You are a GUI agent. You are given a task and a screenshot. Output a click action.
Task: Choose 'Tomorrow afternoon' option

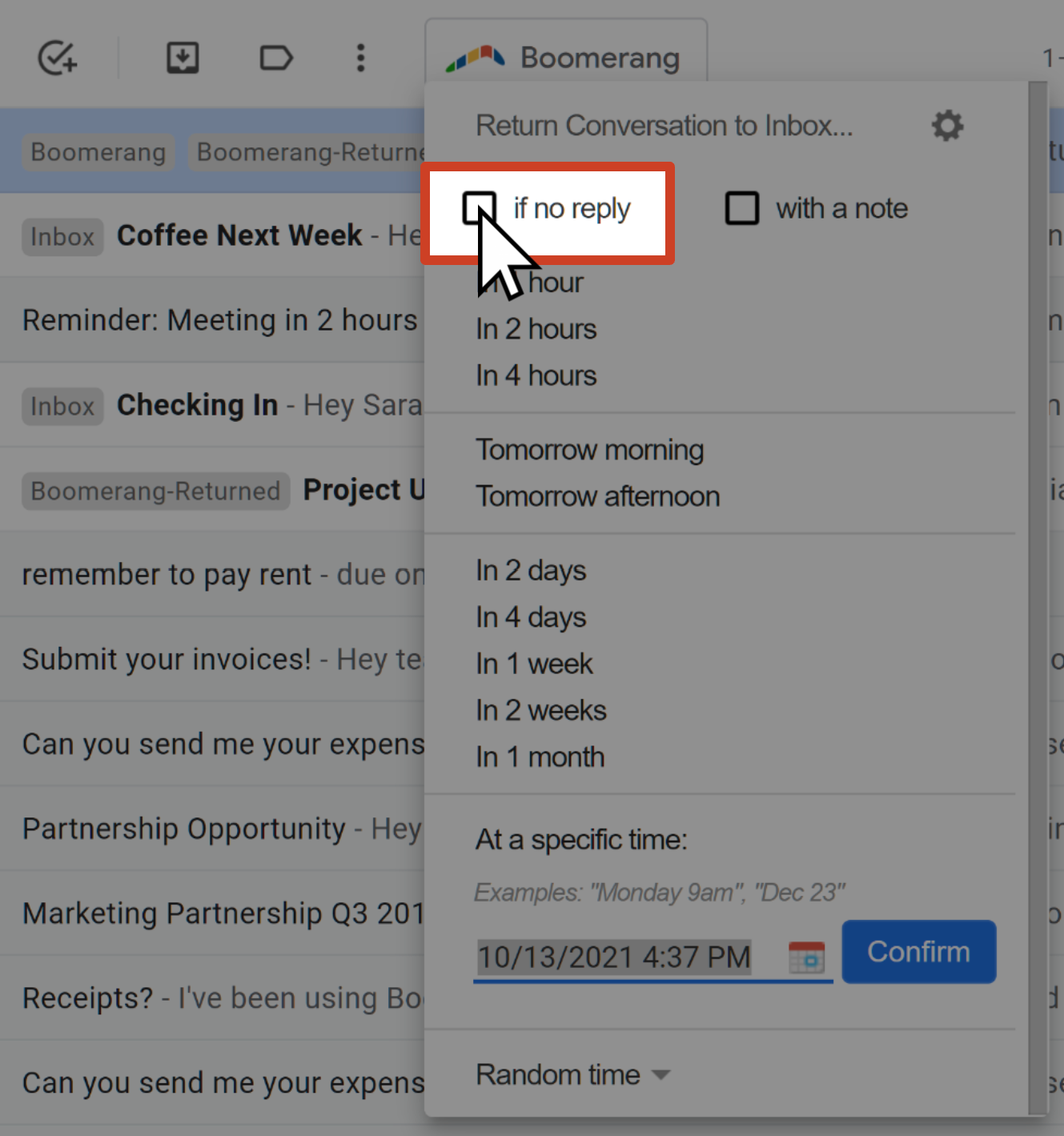[x=597, y=496]
